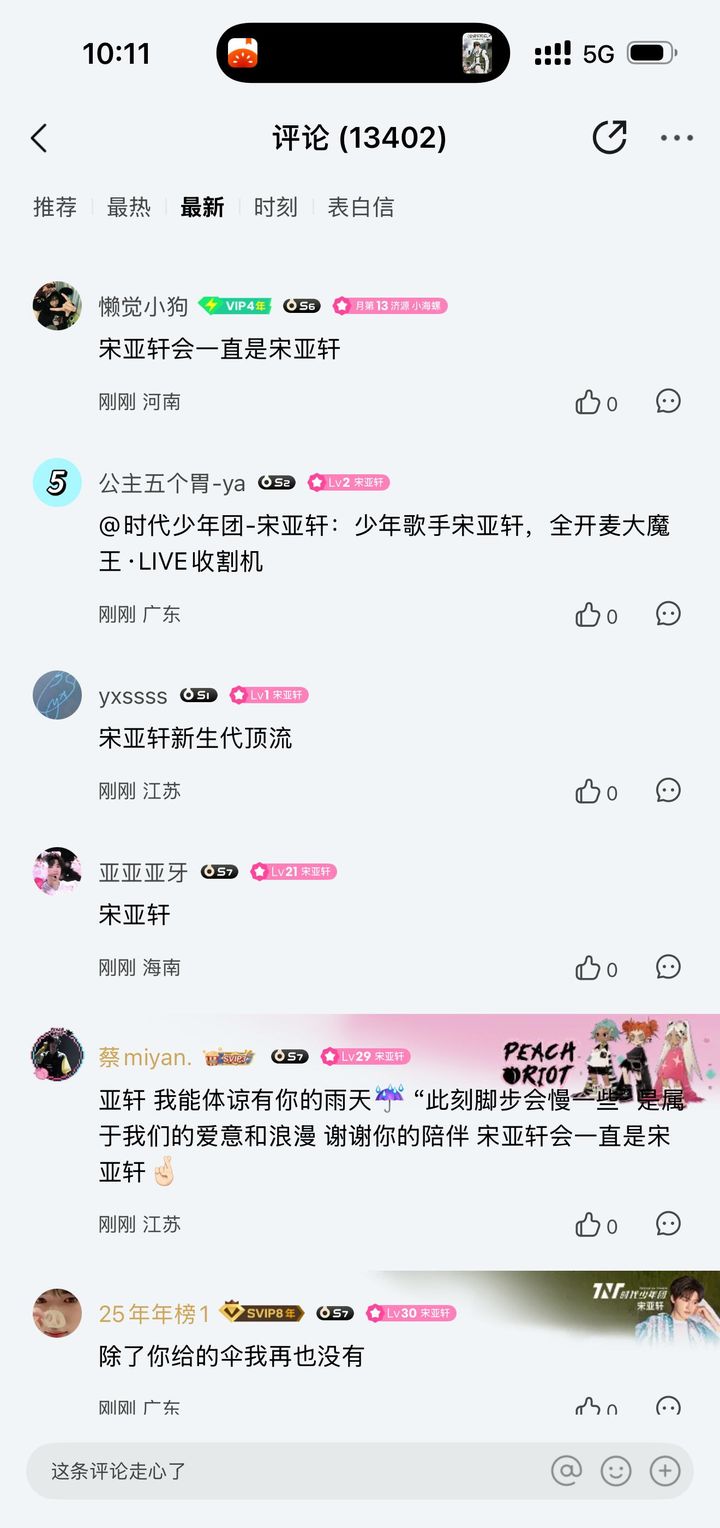The height and width of the screenshot is (1528, 720).
Task: Like 亚亚亚牙's comment with thumbs-up
Action: (587, 967)
